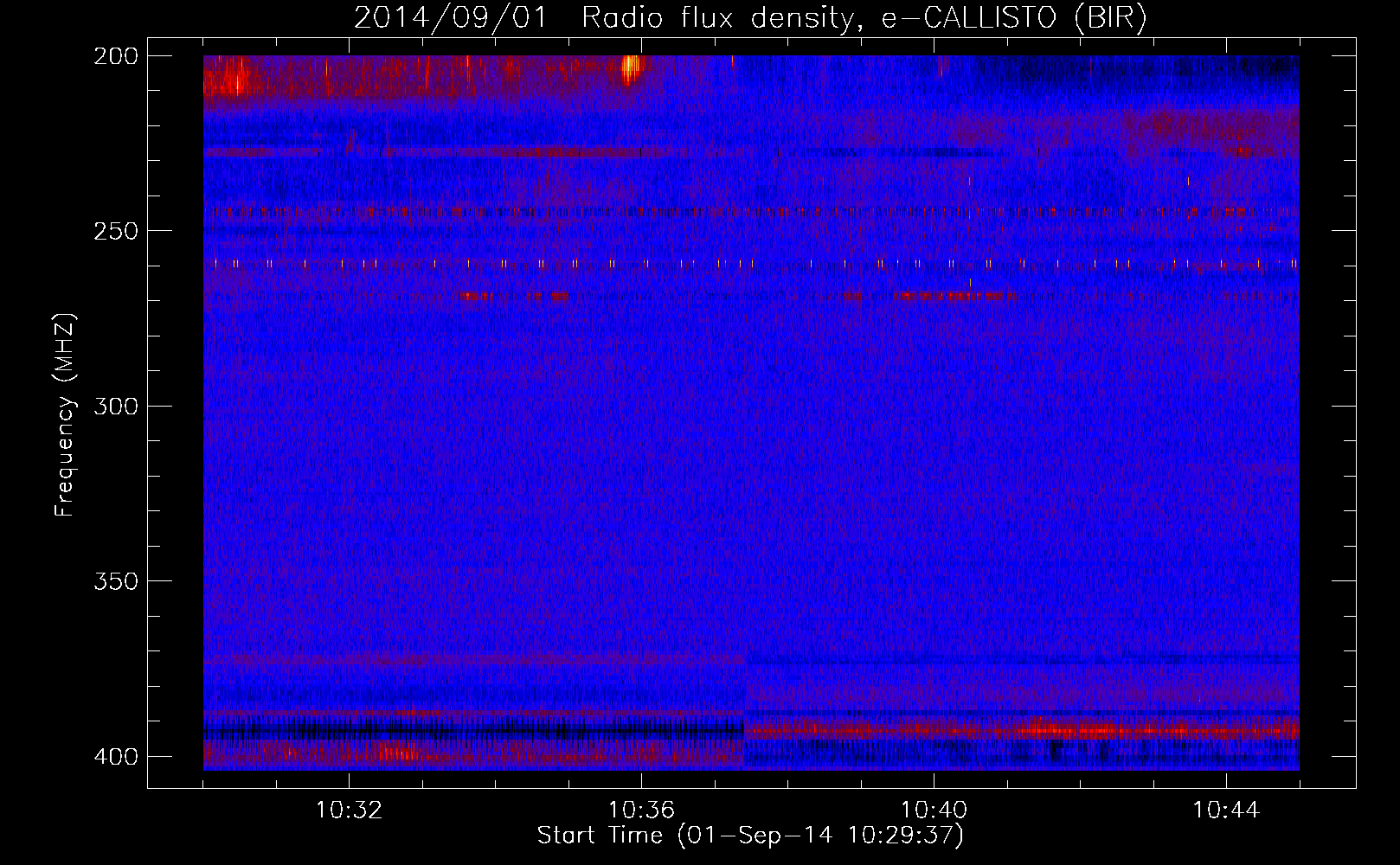Click the date '2014/09/01' in title
This screenshot has height=865, width=1400.
click(x=451, y=17)
